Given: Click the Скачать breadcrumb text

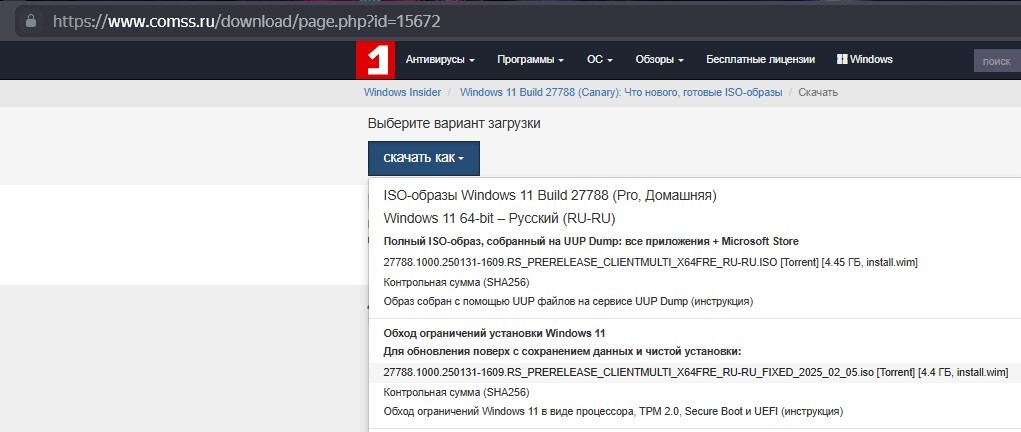Looking at the screenshot, I should click(818, 93).
